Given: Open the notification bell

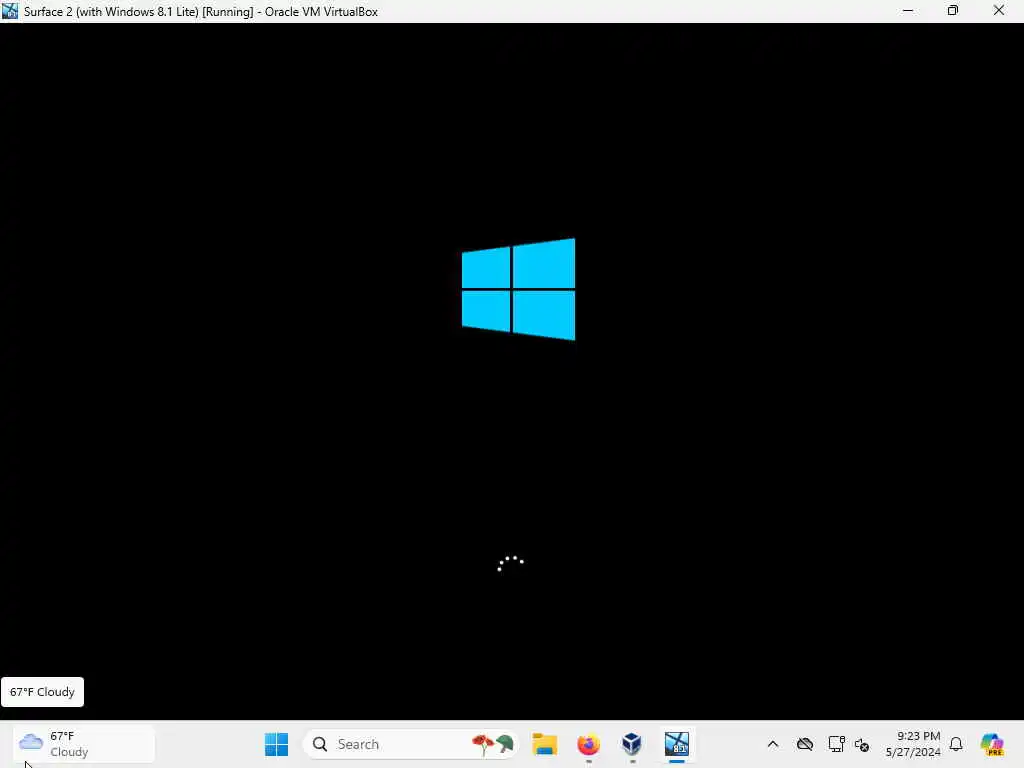Looking at the screenshot, I should tap(956, 744).
